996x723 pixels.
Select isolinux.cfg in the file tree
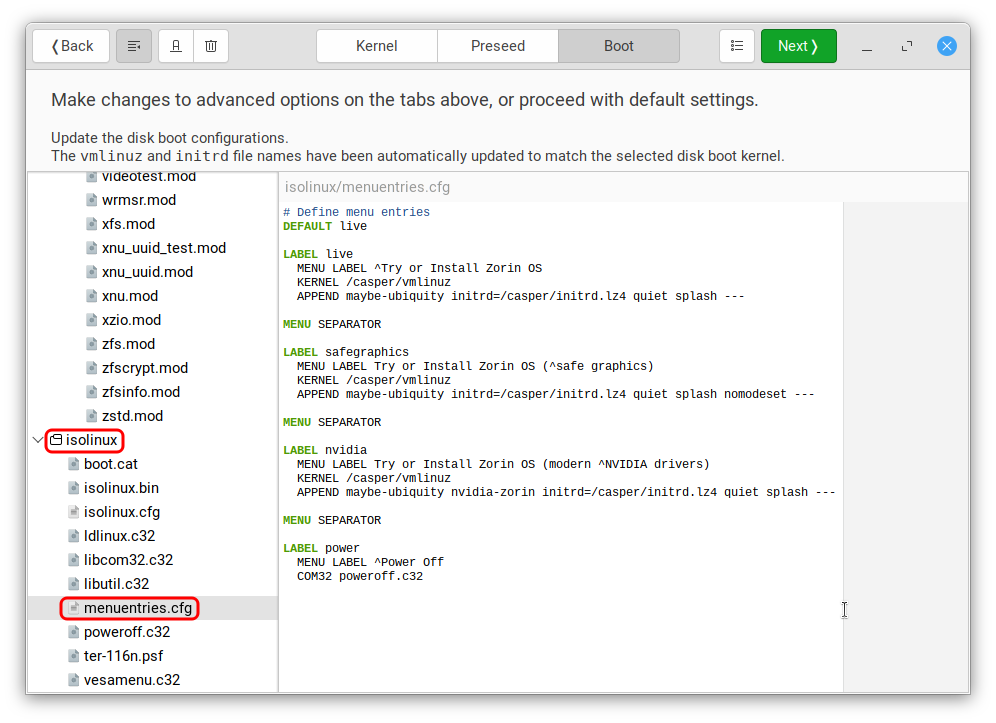124,511
